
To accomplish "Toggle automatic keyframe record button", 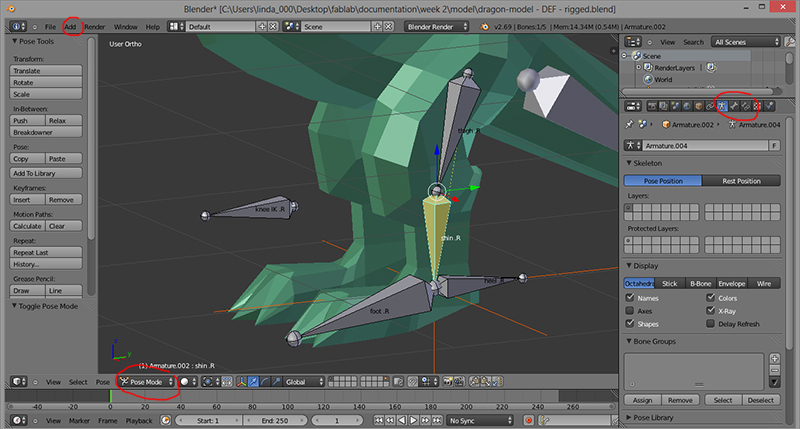I will click(x=529, y=420).
